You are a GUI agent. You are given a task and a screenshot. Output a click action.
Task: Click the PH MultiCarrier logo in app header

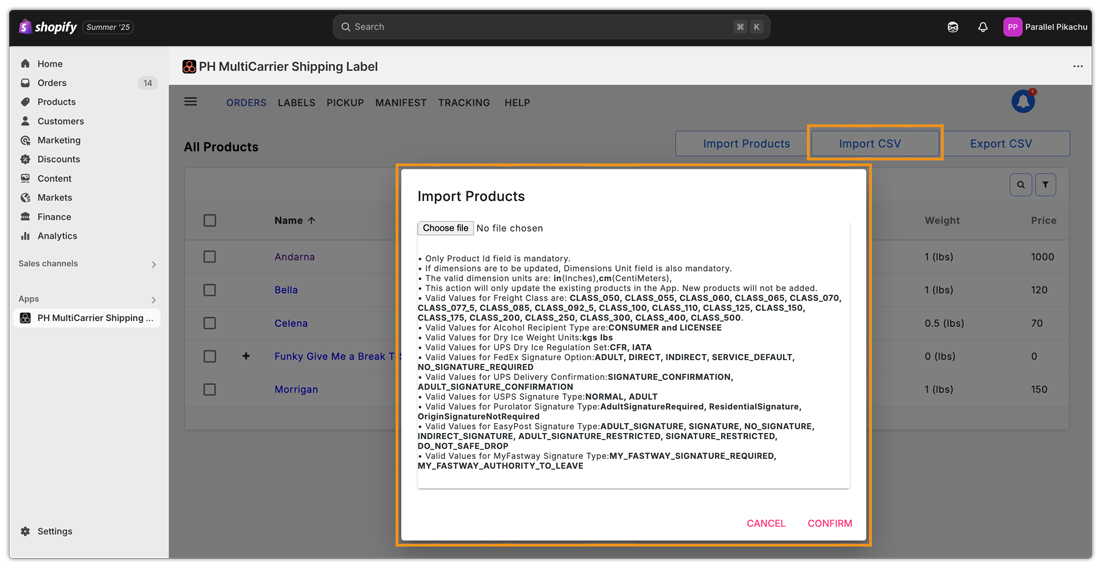point(189,67)
